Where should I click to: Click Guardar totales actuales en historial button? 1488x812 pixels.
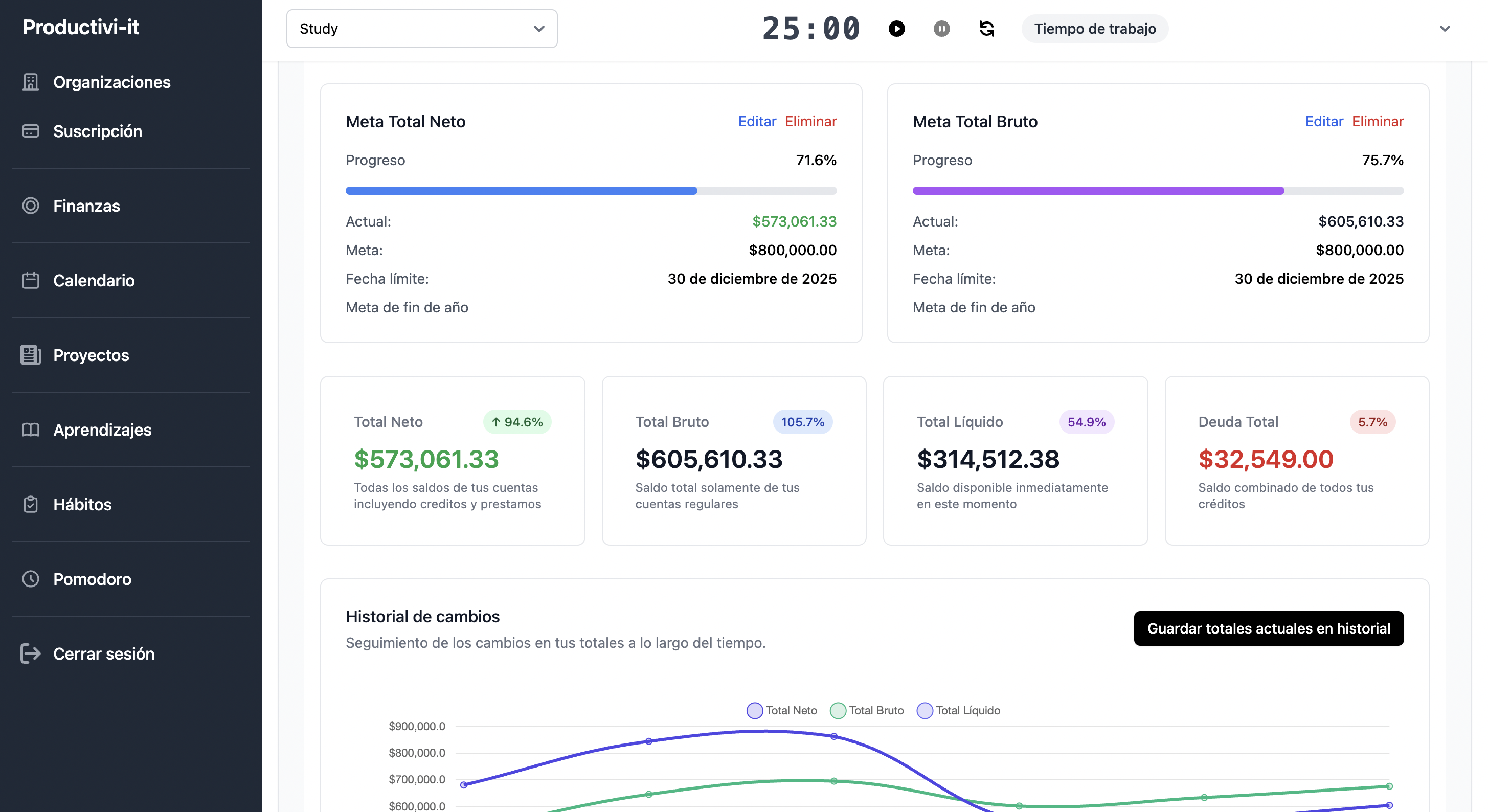click(1269, 628)
